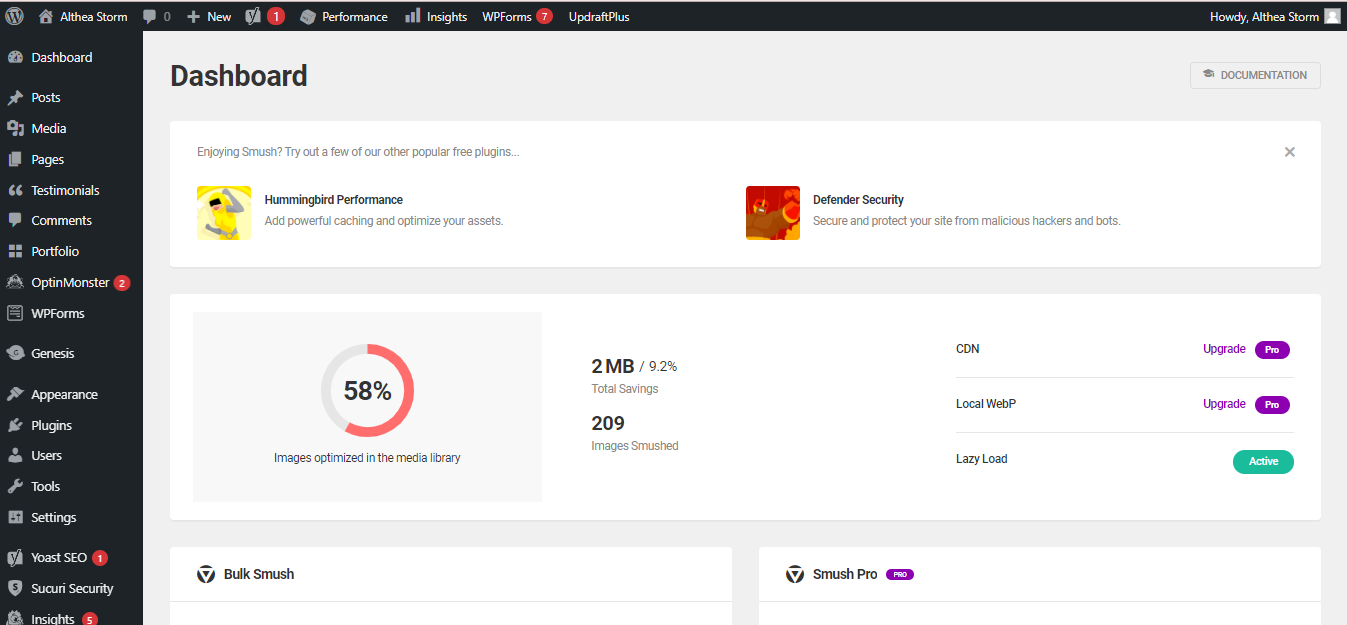Click the WPForms 7 notification badge
The width and height of the screenshot is (1347, 625).
pos(544,16)
